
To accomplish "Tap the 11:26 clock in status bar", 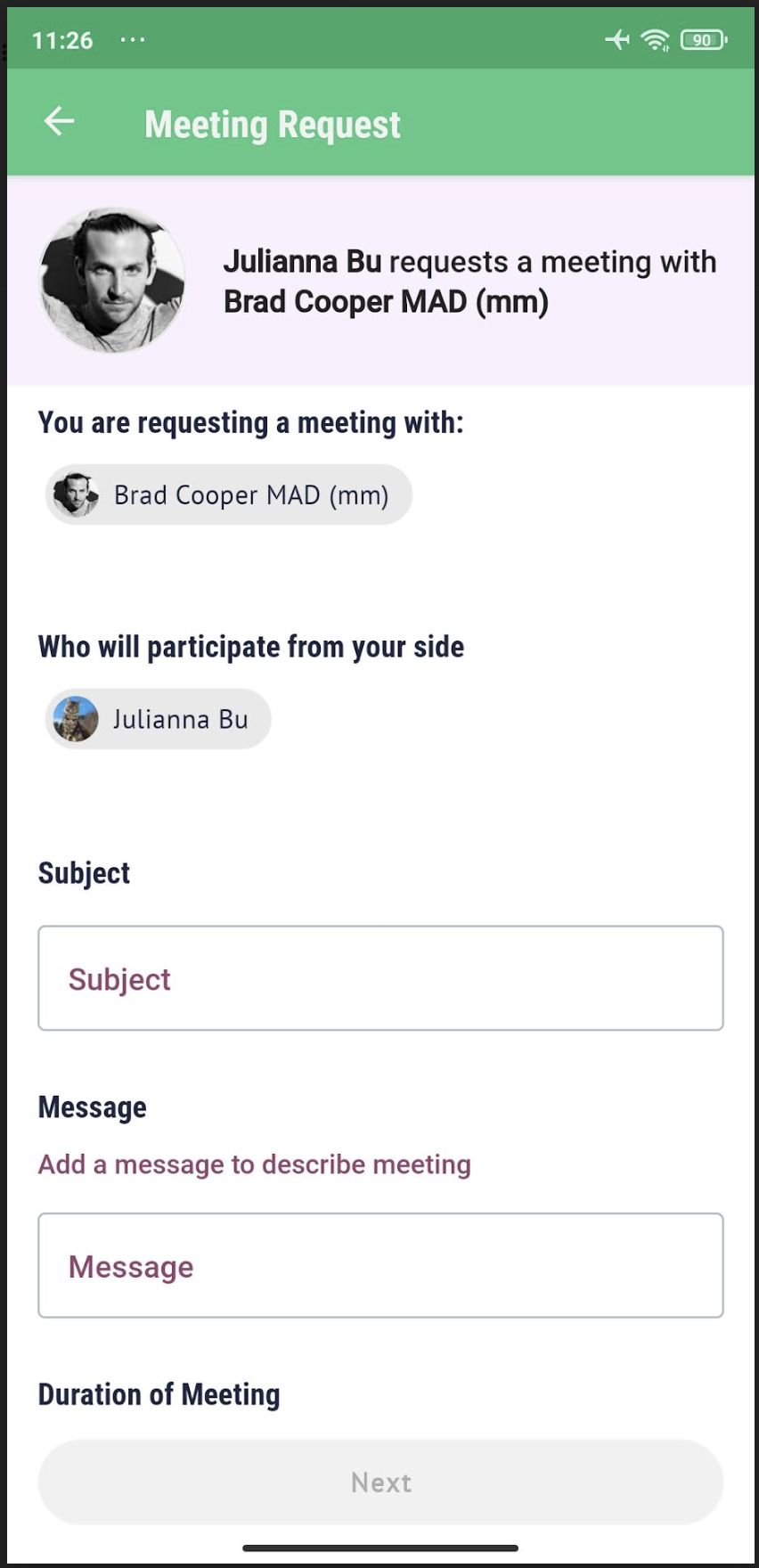I will [62, 40].
